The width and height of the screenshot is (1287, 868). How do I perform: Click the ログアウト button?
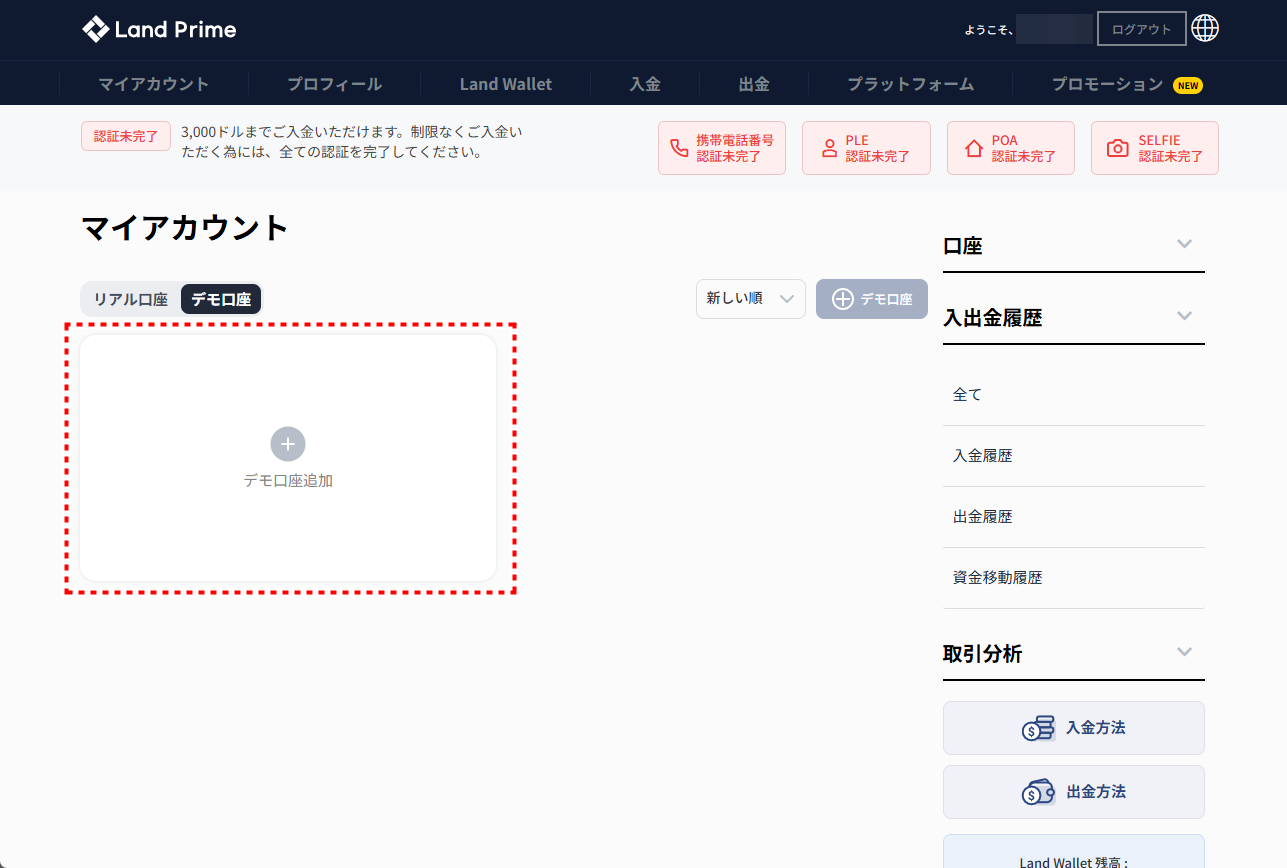1142,29
